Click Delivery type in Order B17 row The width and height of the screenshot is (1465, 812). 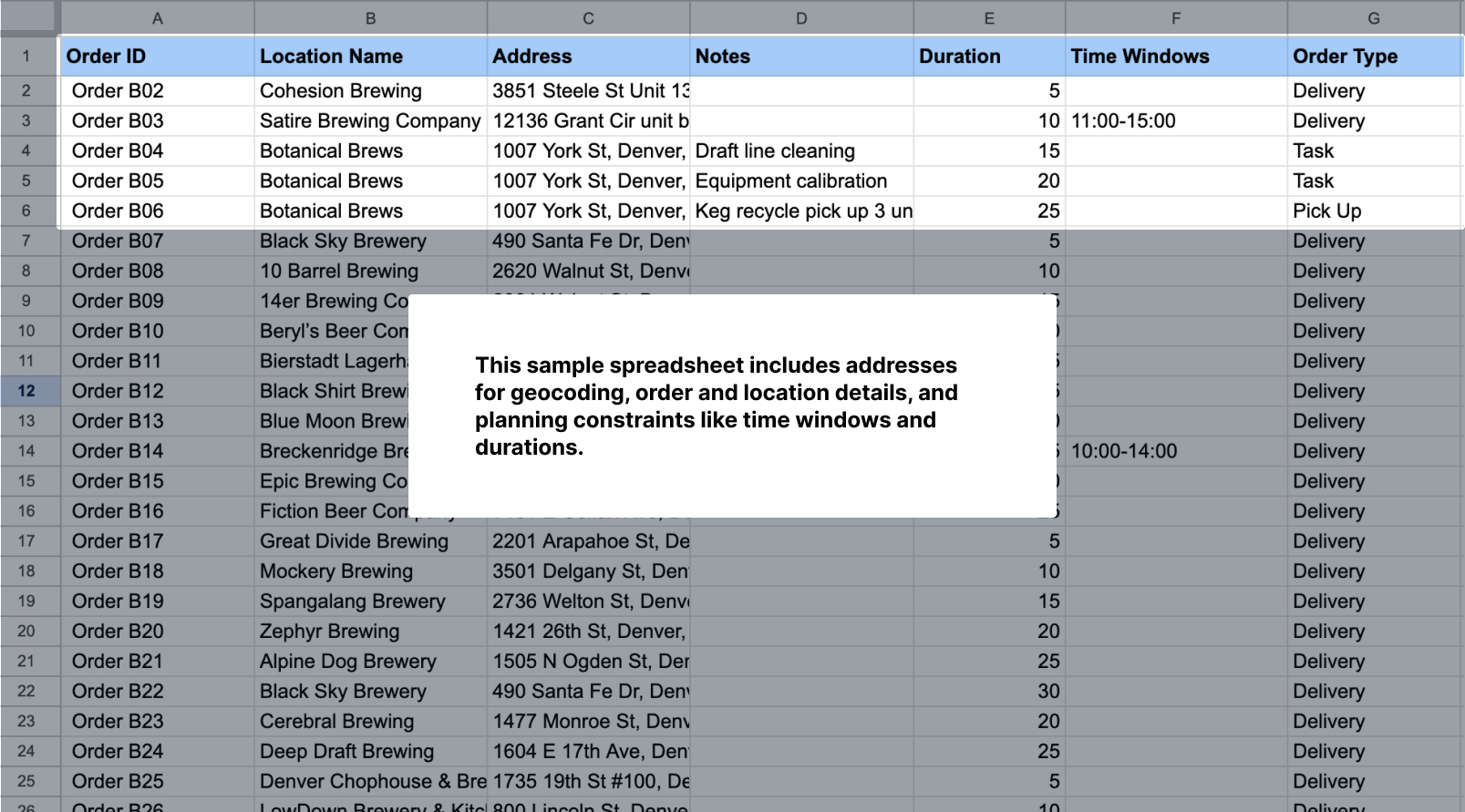point(1376,541)
